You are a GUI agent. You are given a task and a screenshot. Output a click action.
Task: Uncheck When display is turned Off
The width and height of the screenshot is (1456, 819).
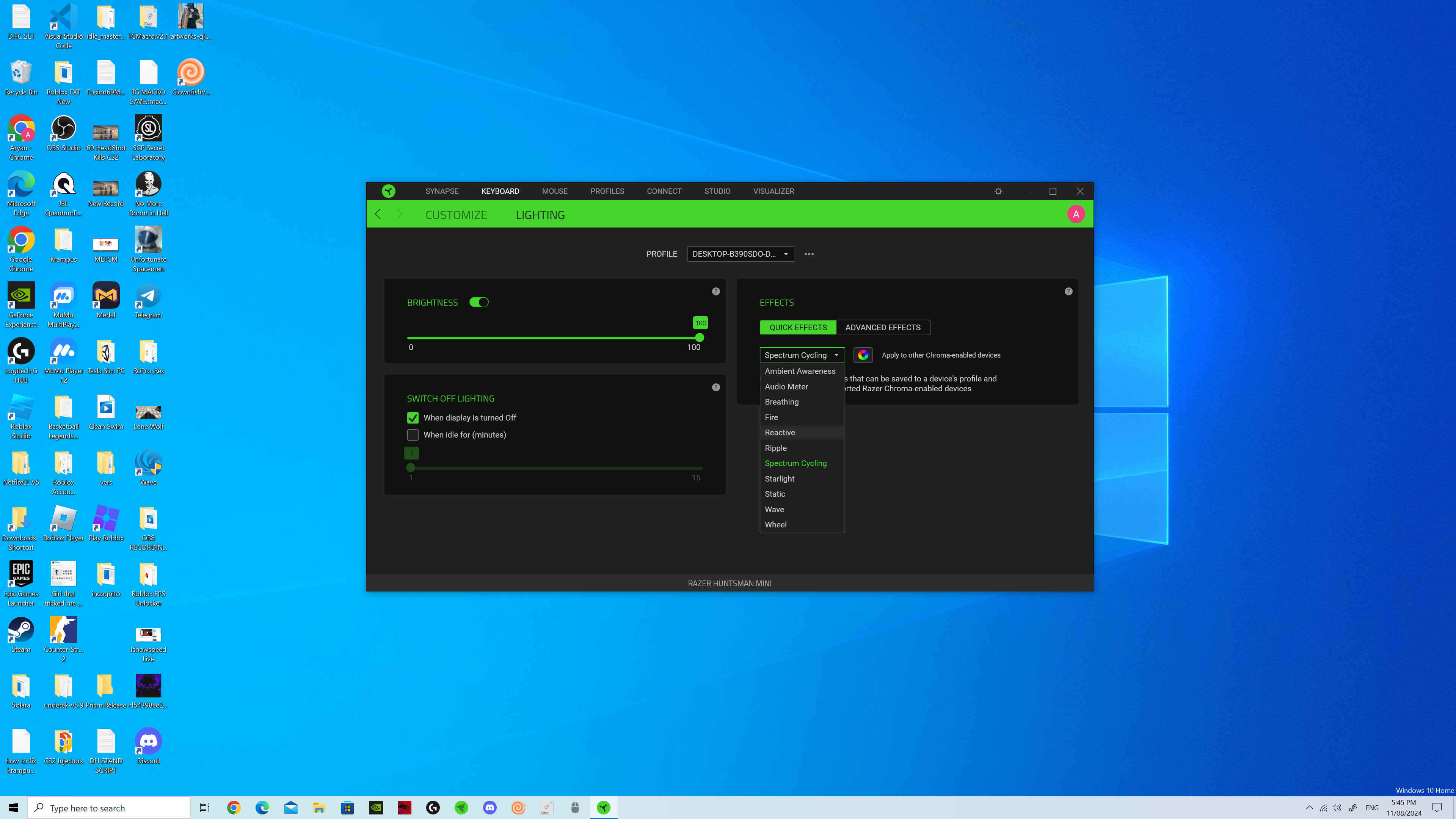[x=413, y=418]
